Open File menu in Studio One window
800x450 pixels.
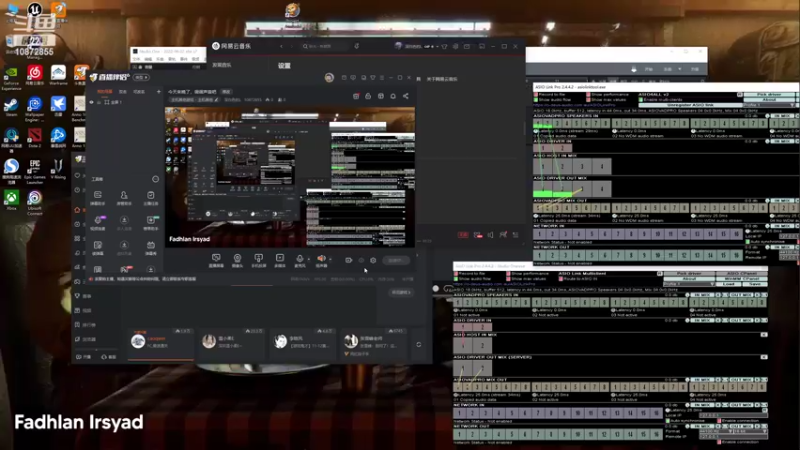[136, 59]
